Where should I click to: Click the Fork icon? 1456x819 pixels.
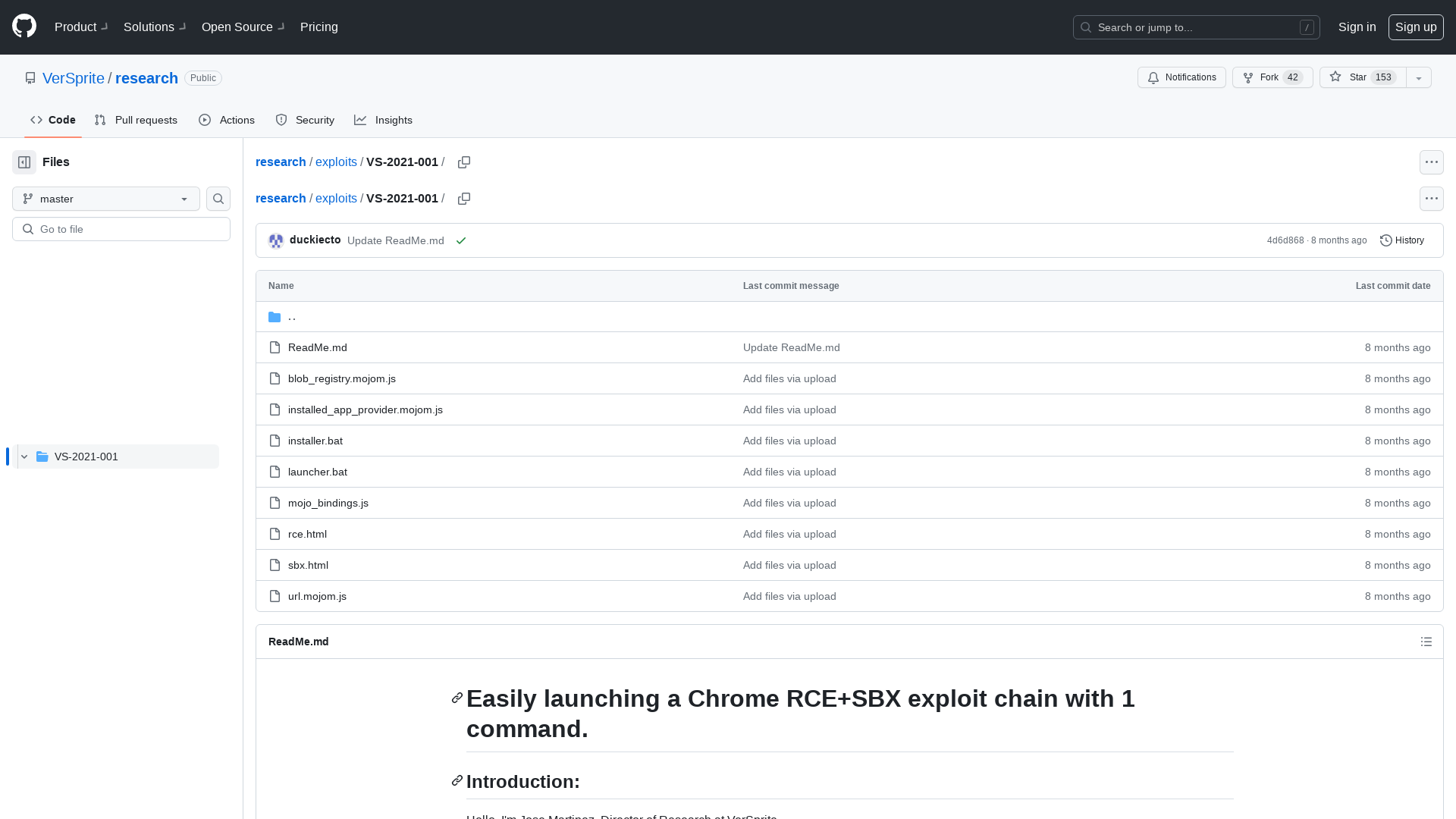click(x=1248, y=77)
